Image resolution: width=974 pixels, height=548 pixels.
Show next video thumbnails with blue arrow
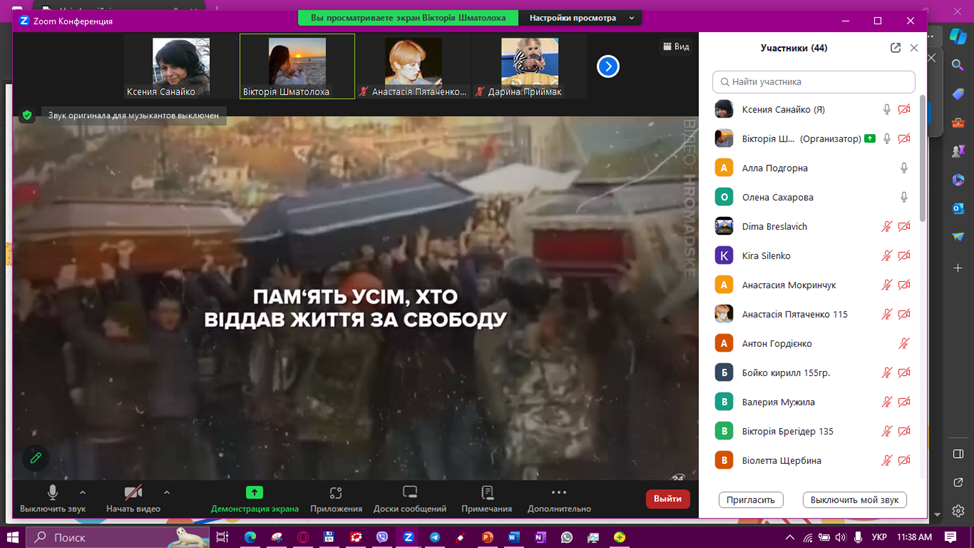coord(608,66)
